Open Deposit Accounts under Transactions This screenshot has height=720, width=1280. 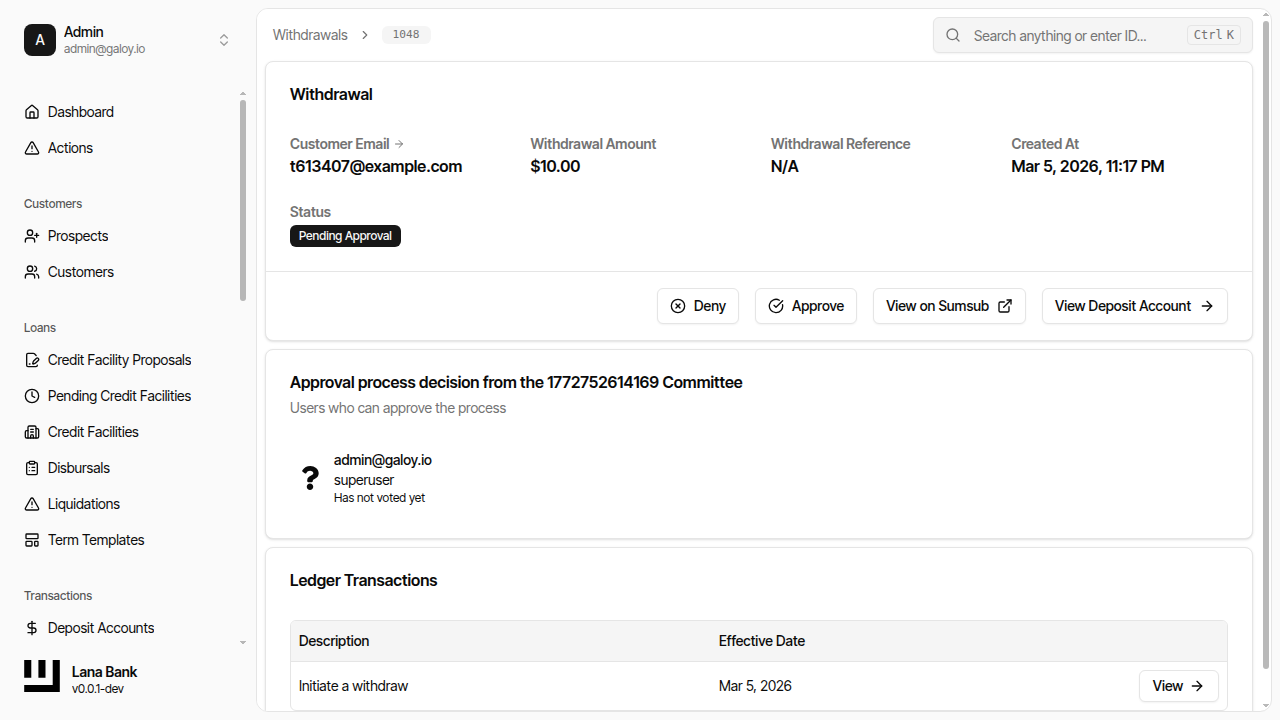point(100,628)
